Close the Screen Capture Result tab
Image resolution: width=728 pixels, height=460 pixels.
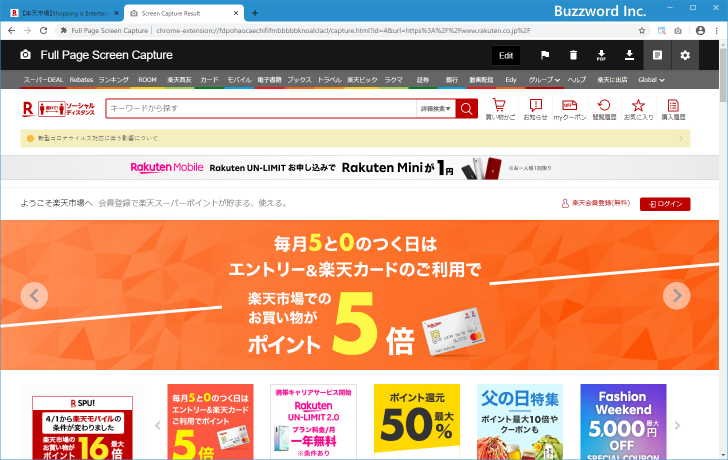(x=235, y=13)
